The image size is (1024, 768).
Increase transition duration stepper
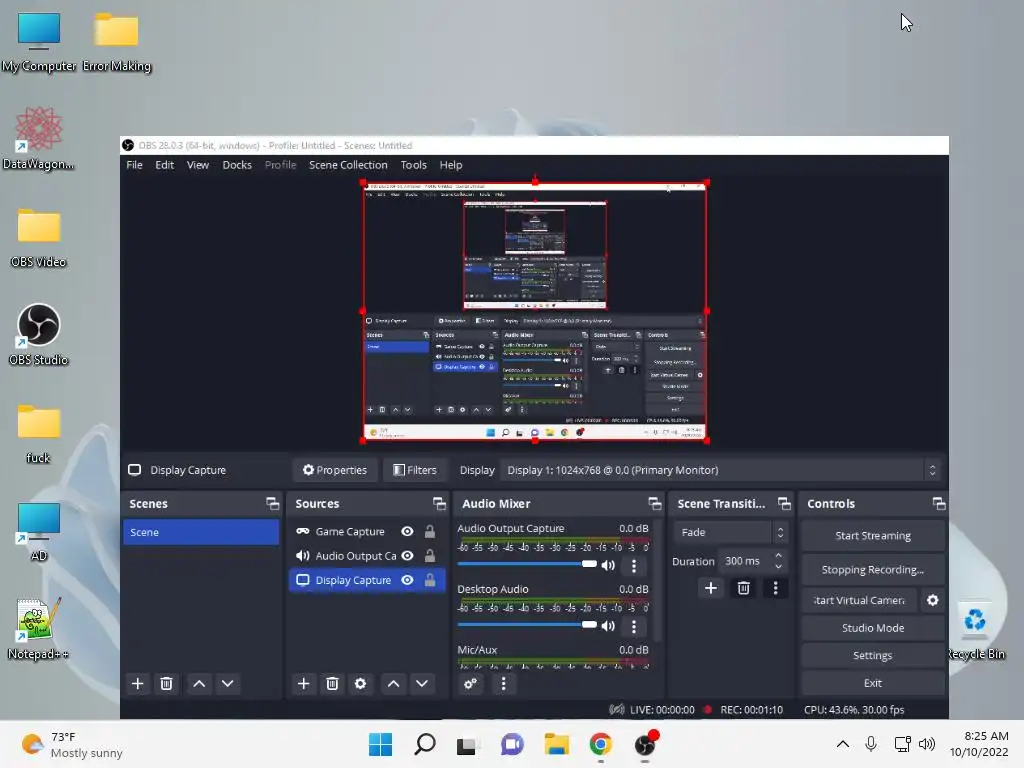coord(778,556)
